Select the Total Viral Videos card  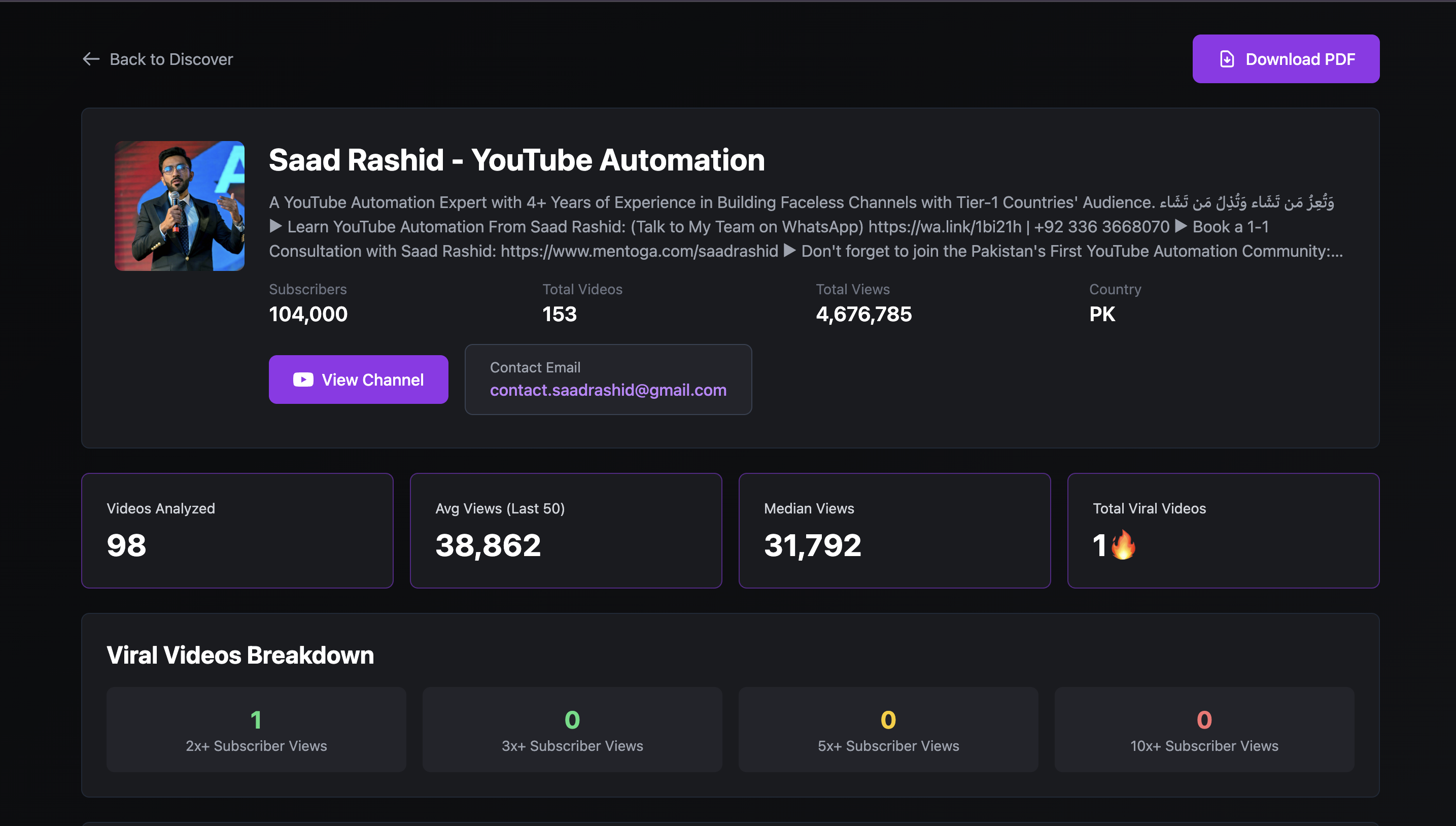pos(1223,530)
